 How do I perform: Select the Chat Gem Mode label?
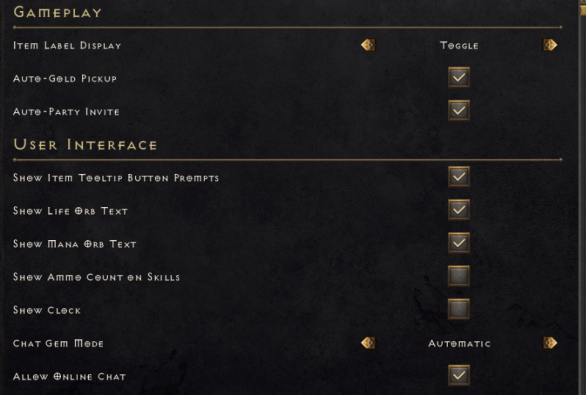point(58,343)
